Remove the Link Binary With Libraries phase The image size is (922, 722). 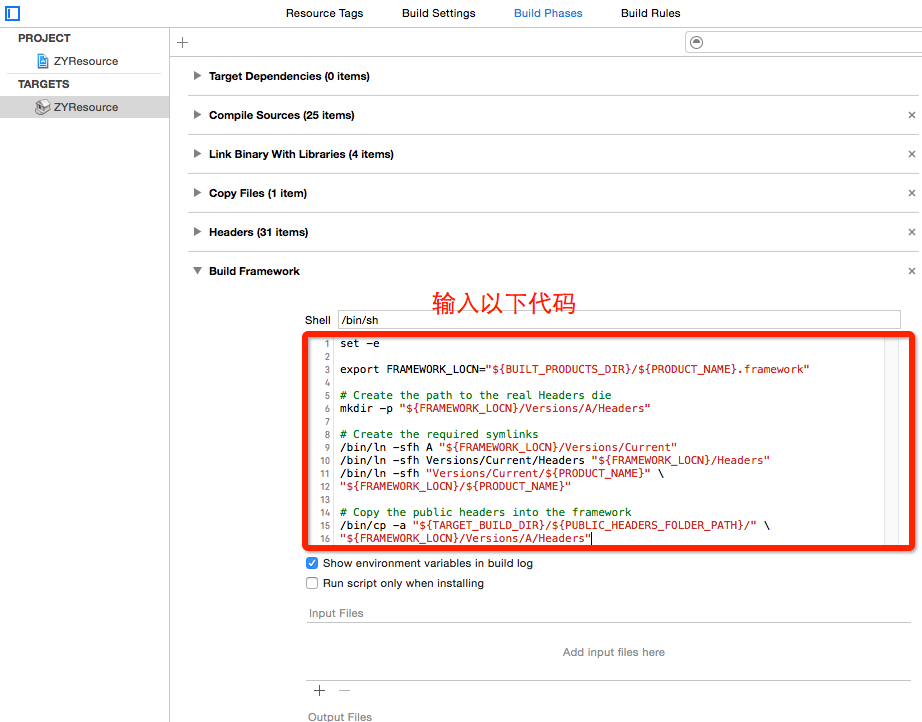[x=911, y=154]
